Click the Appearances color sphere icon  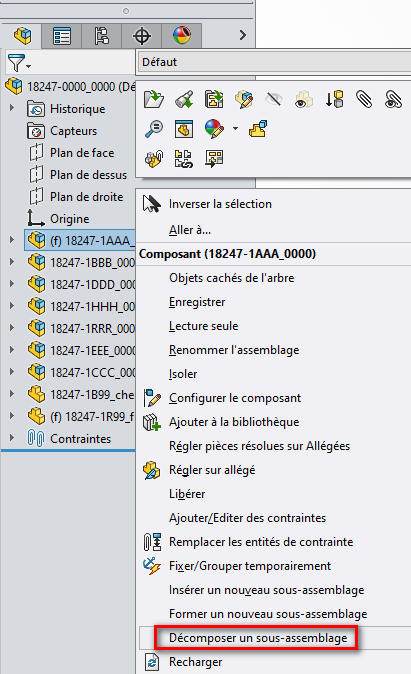pyautogui.click(x=214, y=129)
